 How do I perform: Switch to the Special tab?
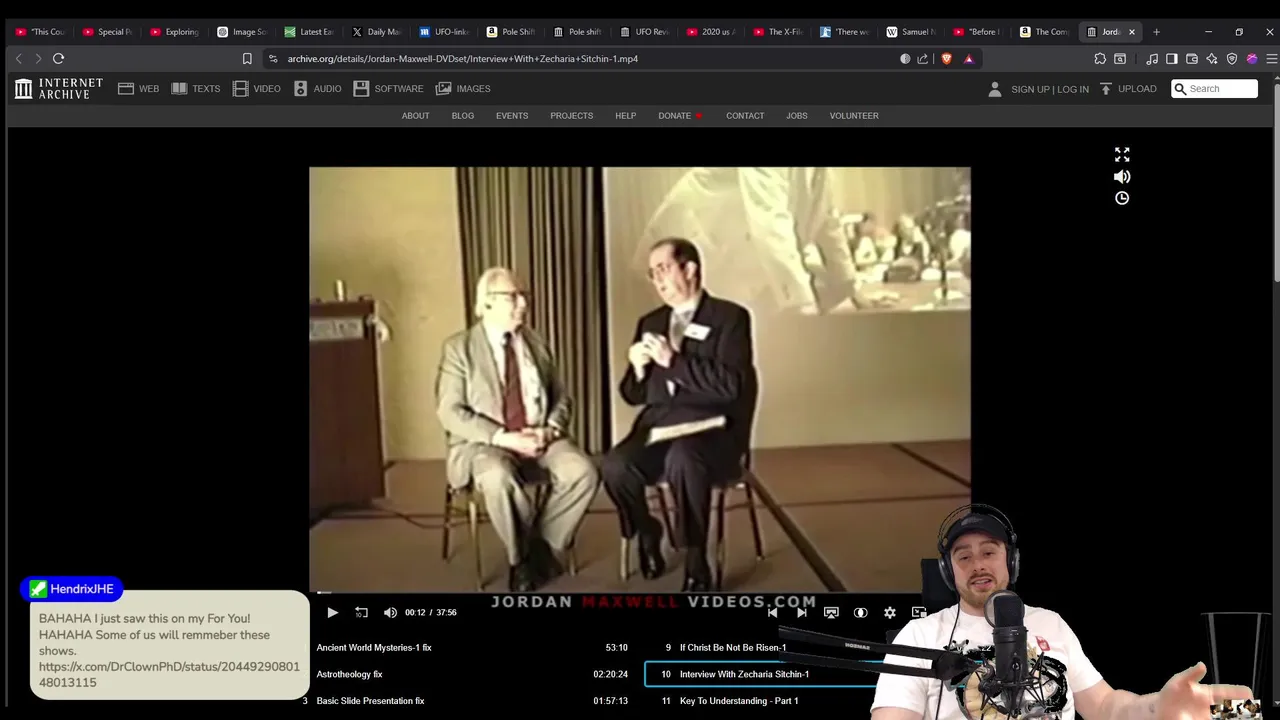107,32
